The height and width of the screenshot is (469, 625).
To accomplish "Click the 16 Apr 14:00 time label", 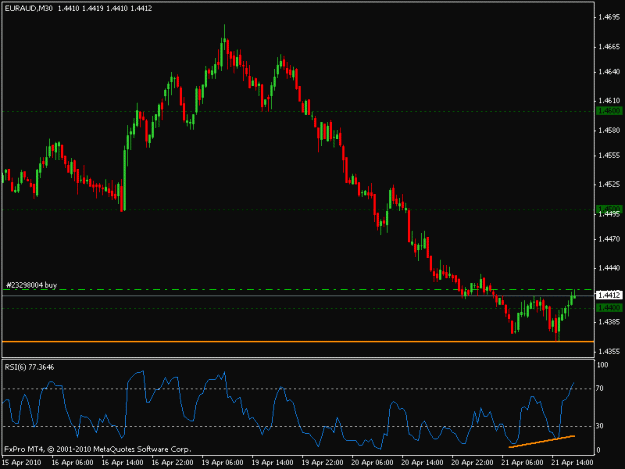I will [122, 462].
